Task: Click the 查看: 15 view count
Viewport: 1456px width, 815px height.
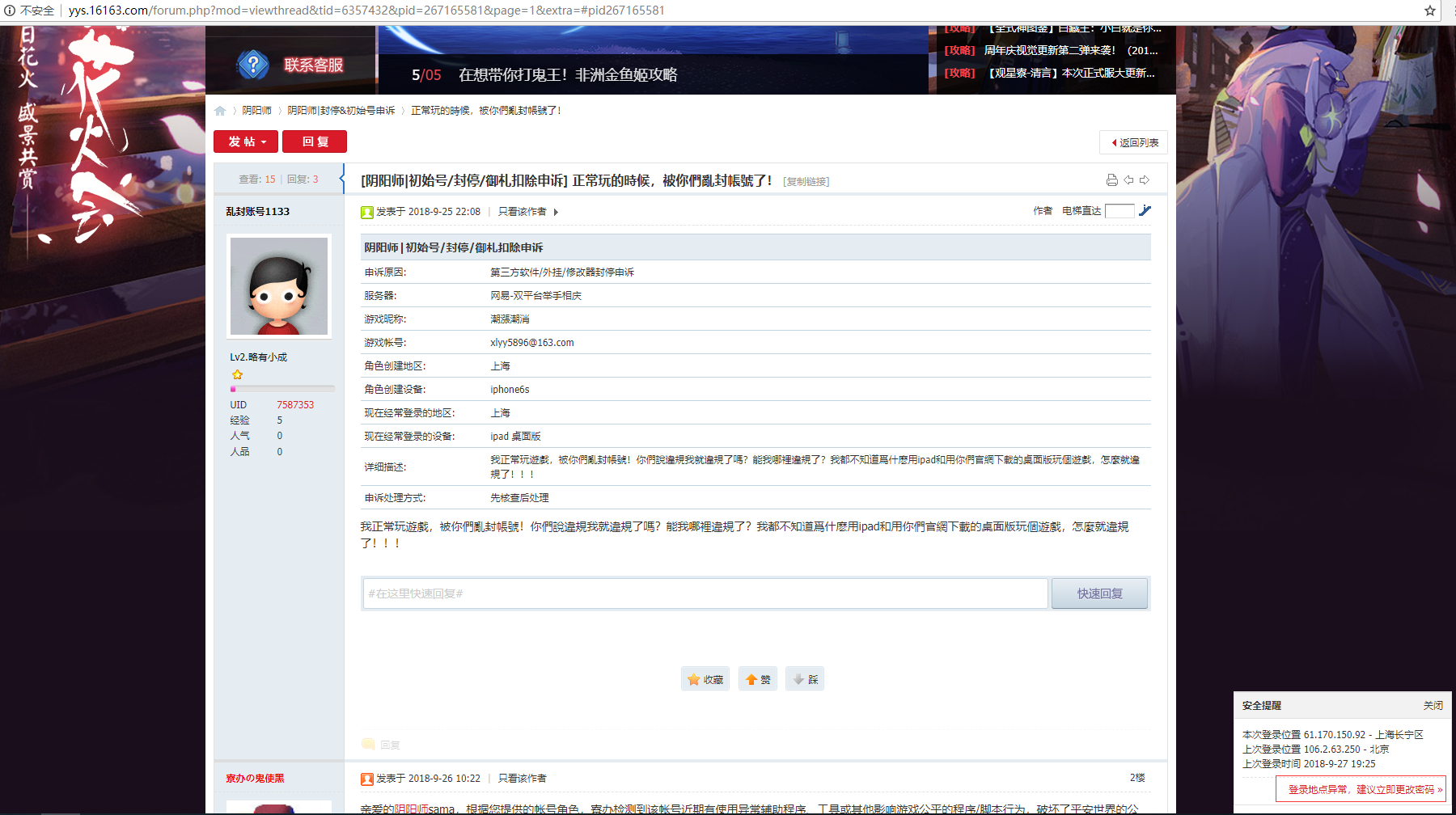Action: coord(257,179)
